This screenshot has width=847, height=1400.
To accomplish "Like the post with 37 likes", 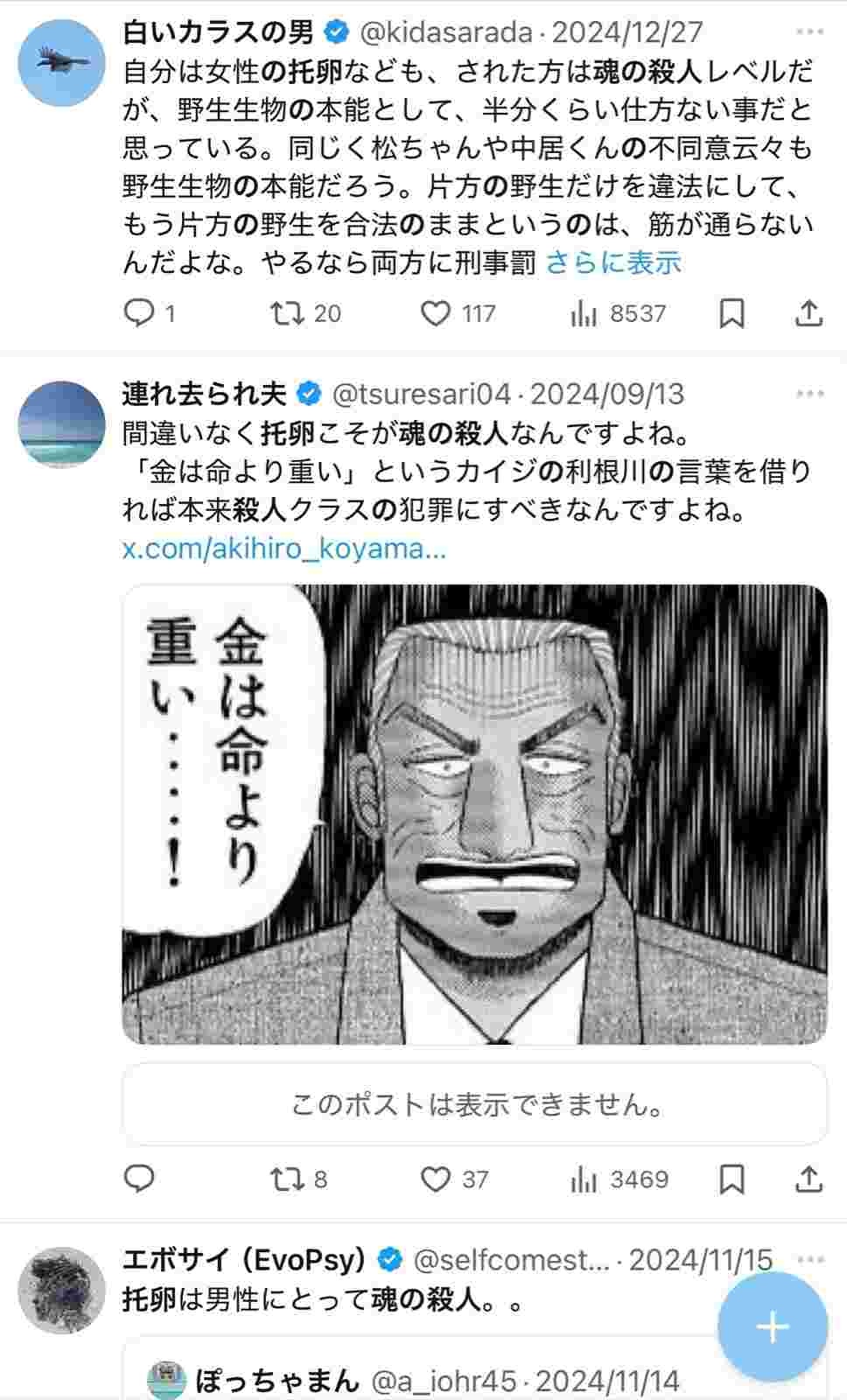I will pos(454,1179).
